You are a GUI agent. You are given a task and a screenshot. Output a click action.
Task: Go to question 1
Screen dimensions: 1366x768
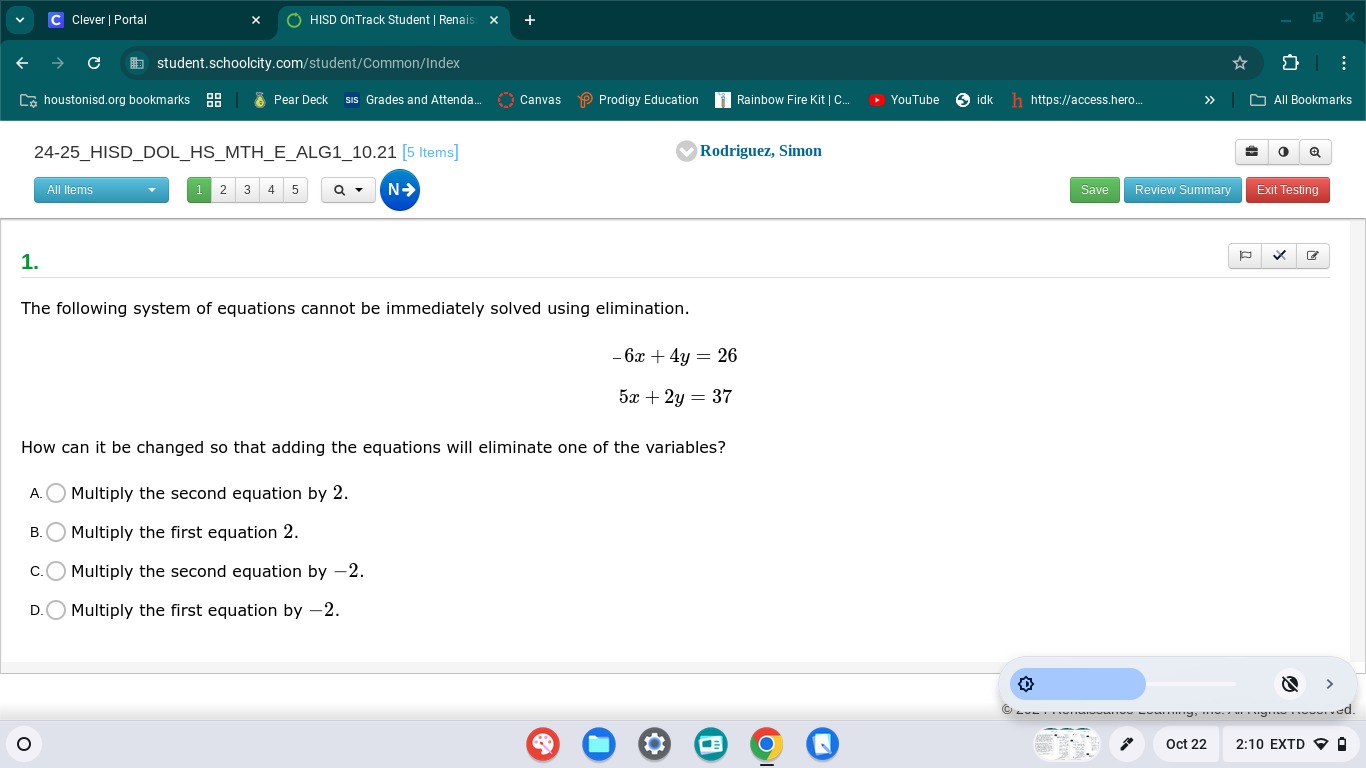coord(199,190)
